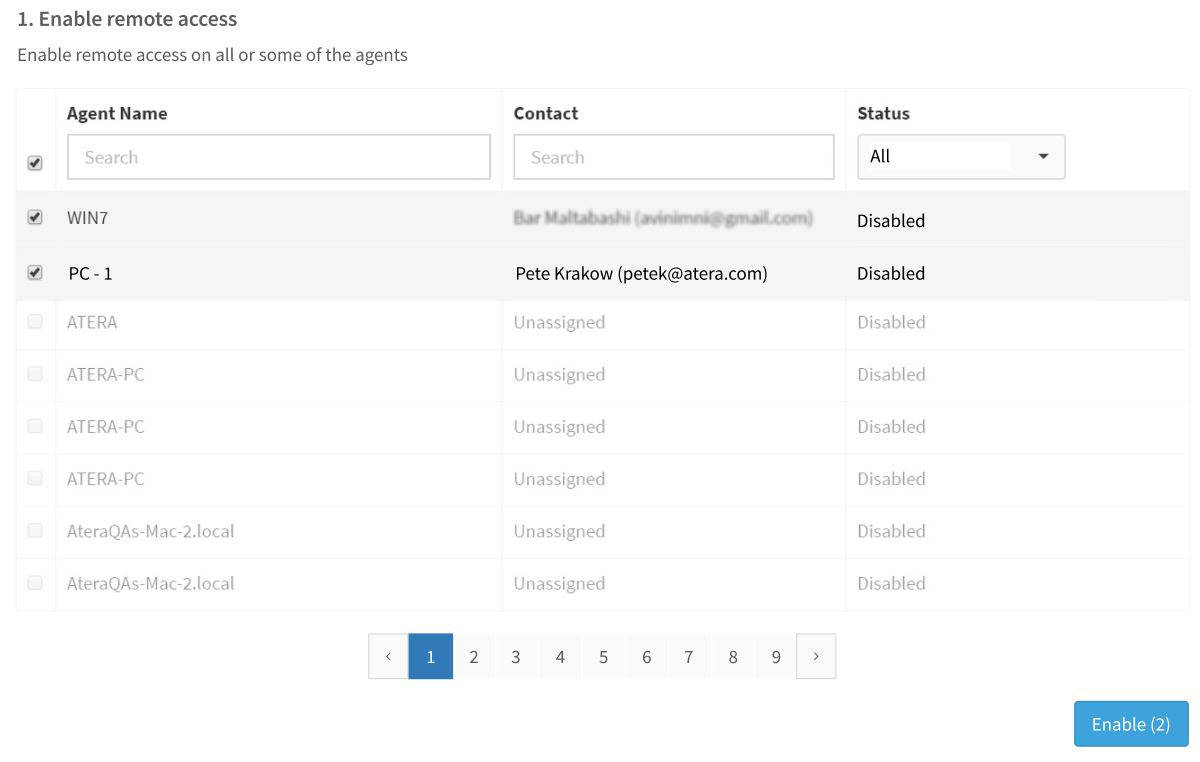Screen dimensions: 1200x762
Task: Click the Contact search field
Action: [x=673, y=157]
